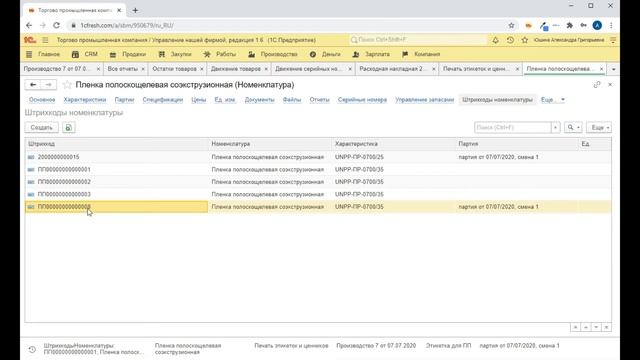Viewport: 640px width, 360px height.
Task: Close the Остатки товаров tab
Action: click(x=202, y=69)
